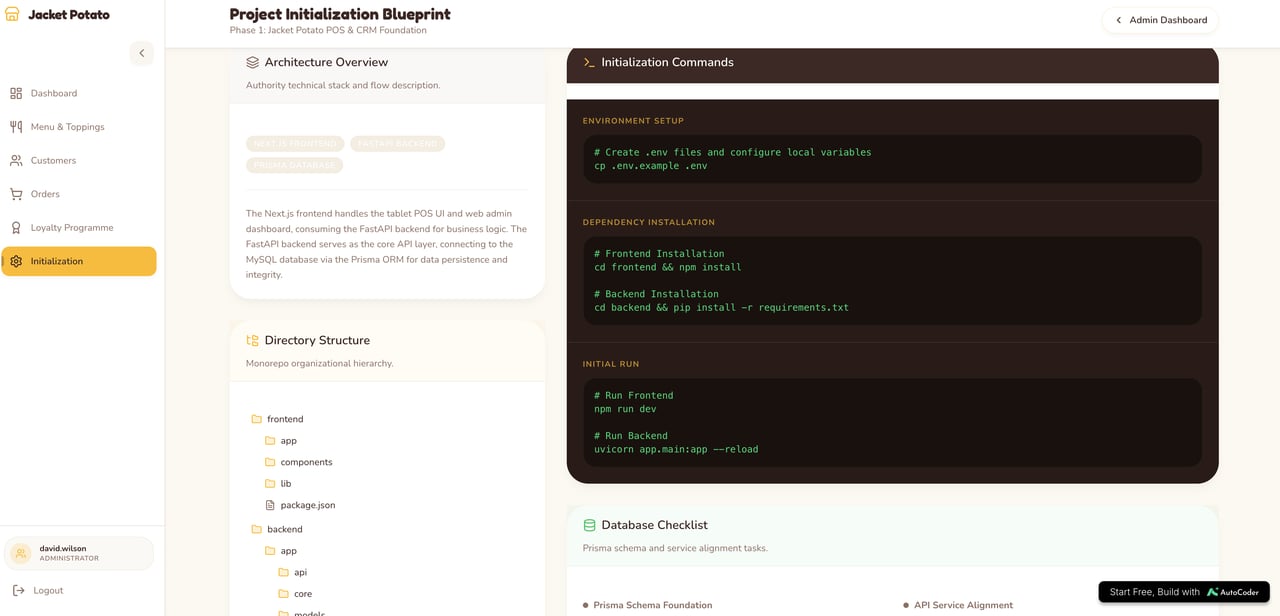Click the components folder icon
Viewport: 1280px width, 616px height.
[270, 462]
